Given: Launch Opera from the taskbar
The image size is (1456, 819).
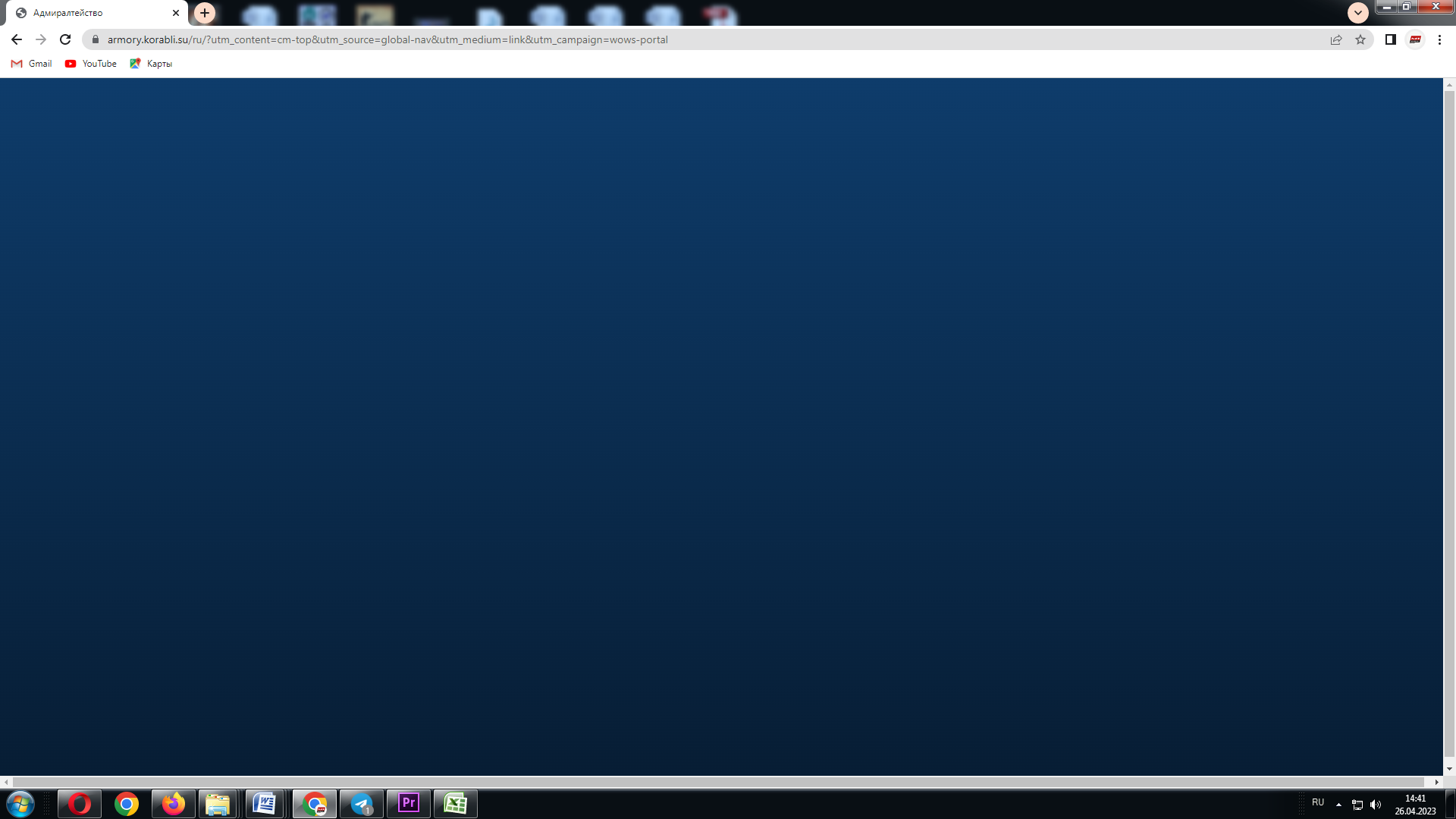Looking at the screenshot, I should pos(80,804).
